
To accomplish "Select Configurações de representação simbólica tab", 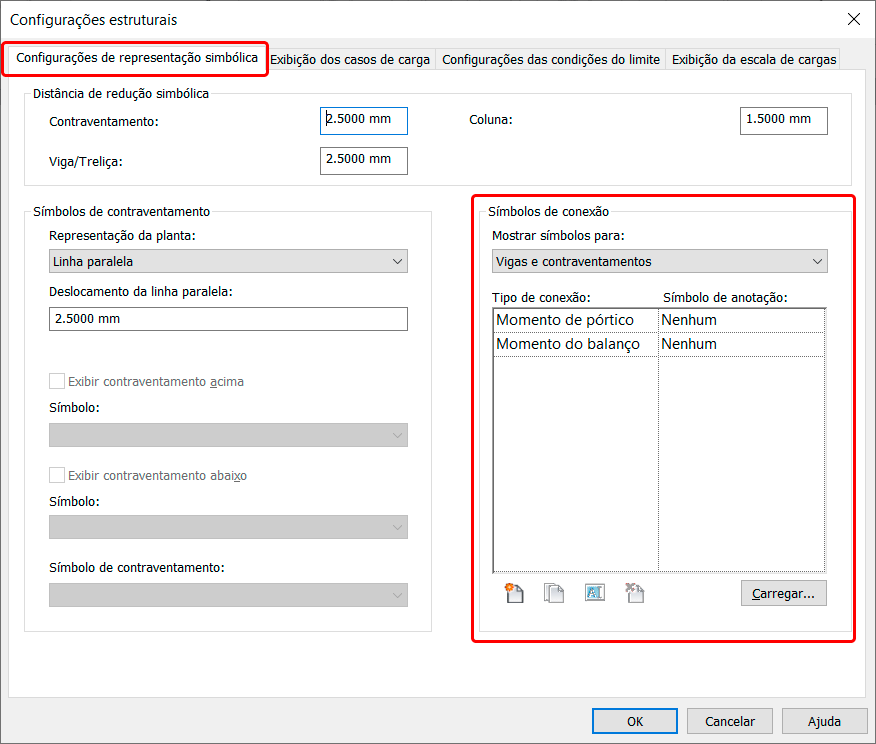I will pos(134,59).
